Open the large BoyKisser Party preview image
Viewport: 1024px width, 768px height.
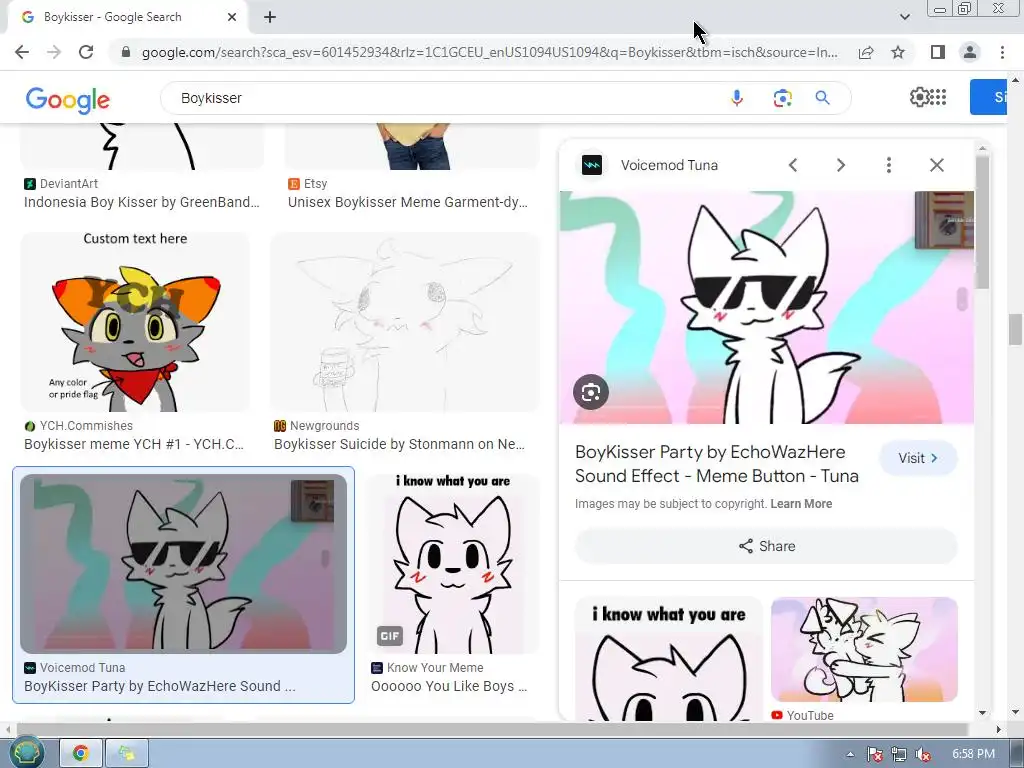767,307
